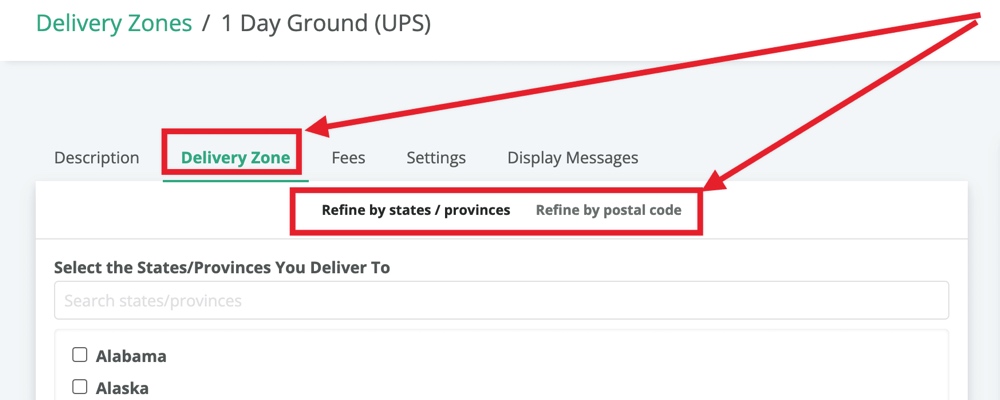The image size is (1000, 400).
Task: Click the 1 Day Ground (UPS) title
Action: pos(326,24)
